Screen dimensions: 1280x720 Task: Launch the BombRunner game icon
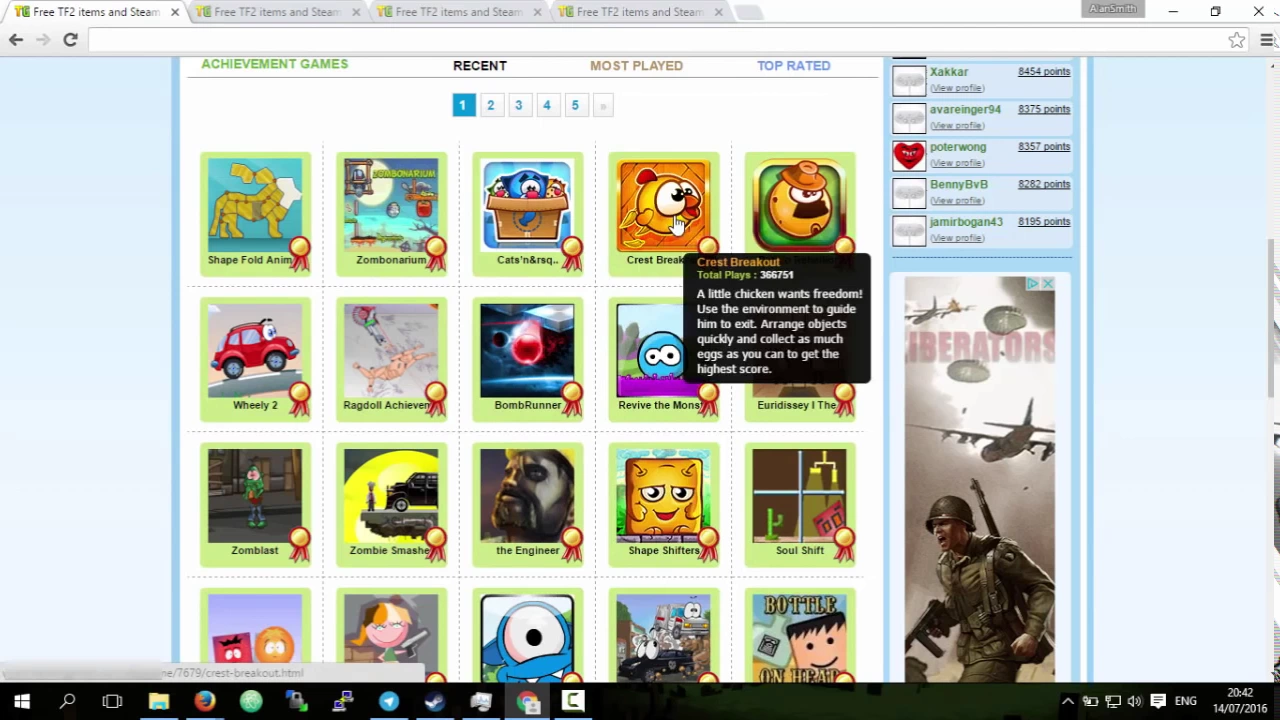[x=527, y=350]
